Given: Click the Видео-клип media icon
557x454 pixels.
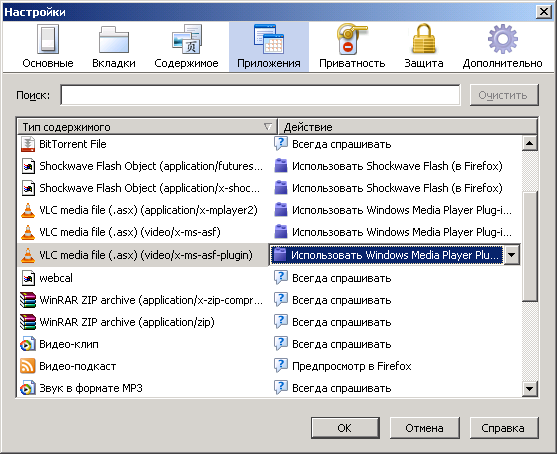Looking at the screenshot, I should 28,344.
